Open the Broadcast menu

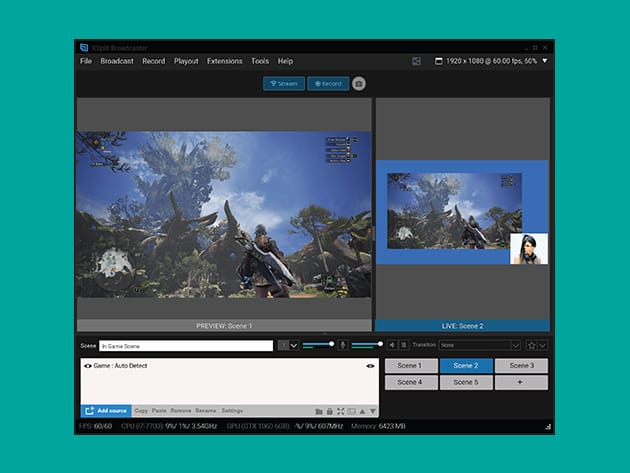tap(117, 61)
